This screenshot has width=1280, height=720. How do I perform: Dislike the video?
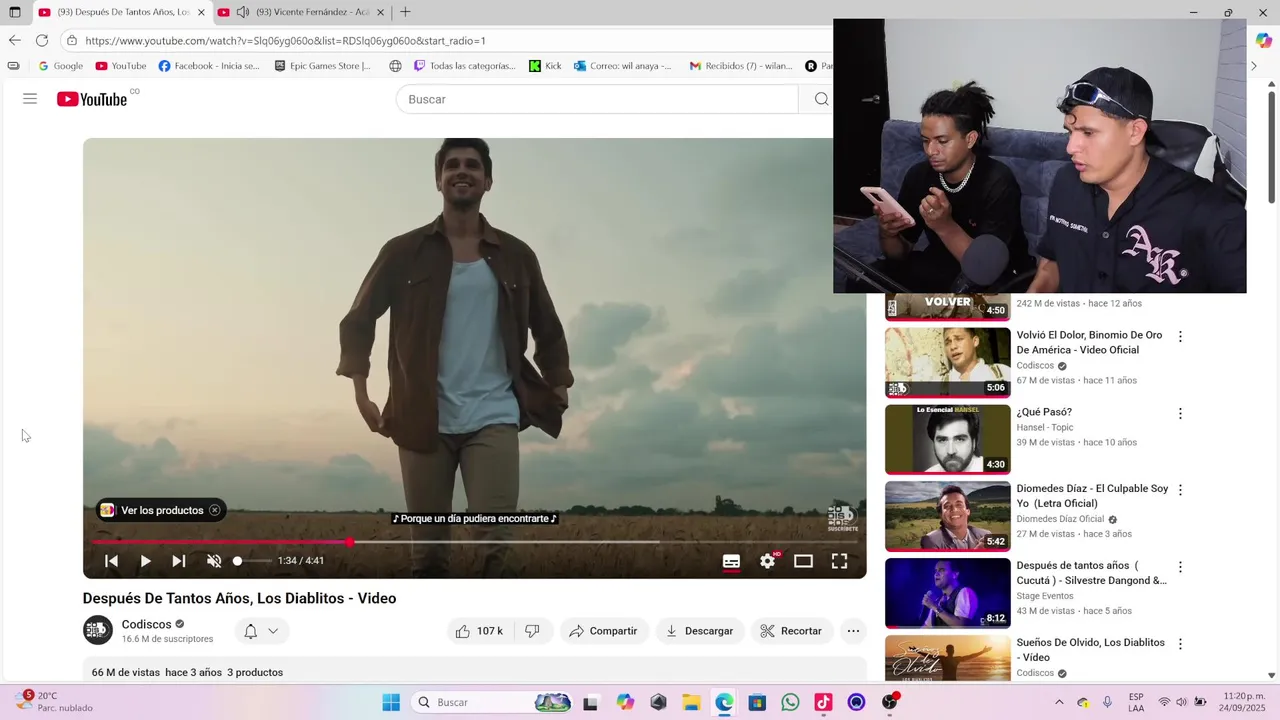(533, 631)
